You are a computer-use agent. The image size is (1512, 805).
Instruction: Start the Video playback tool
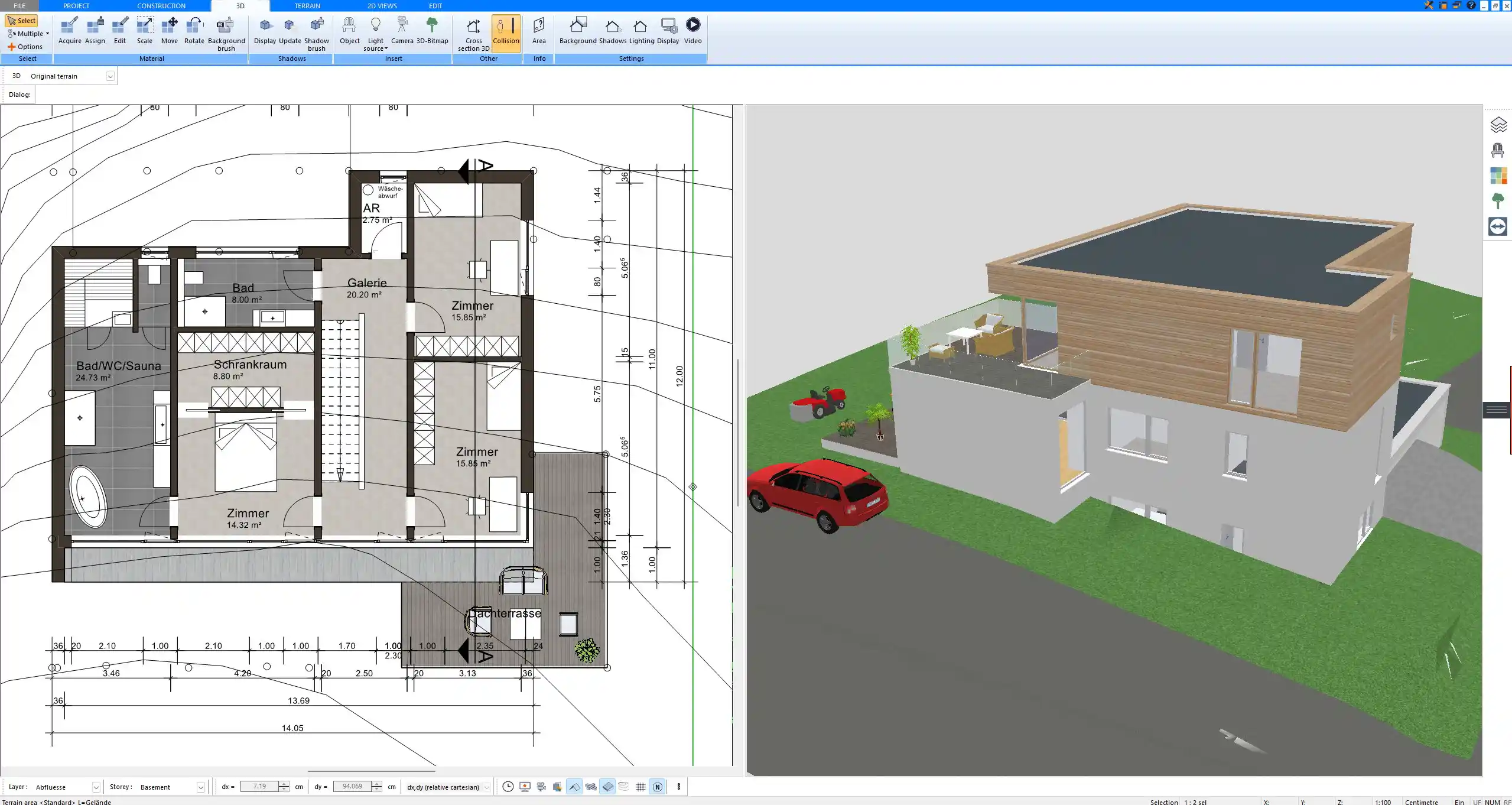click(692, 31)
